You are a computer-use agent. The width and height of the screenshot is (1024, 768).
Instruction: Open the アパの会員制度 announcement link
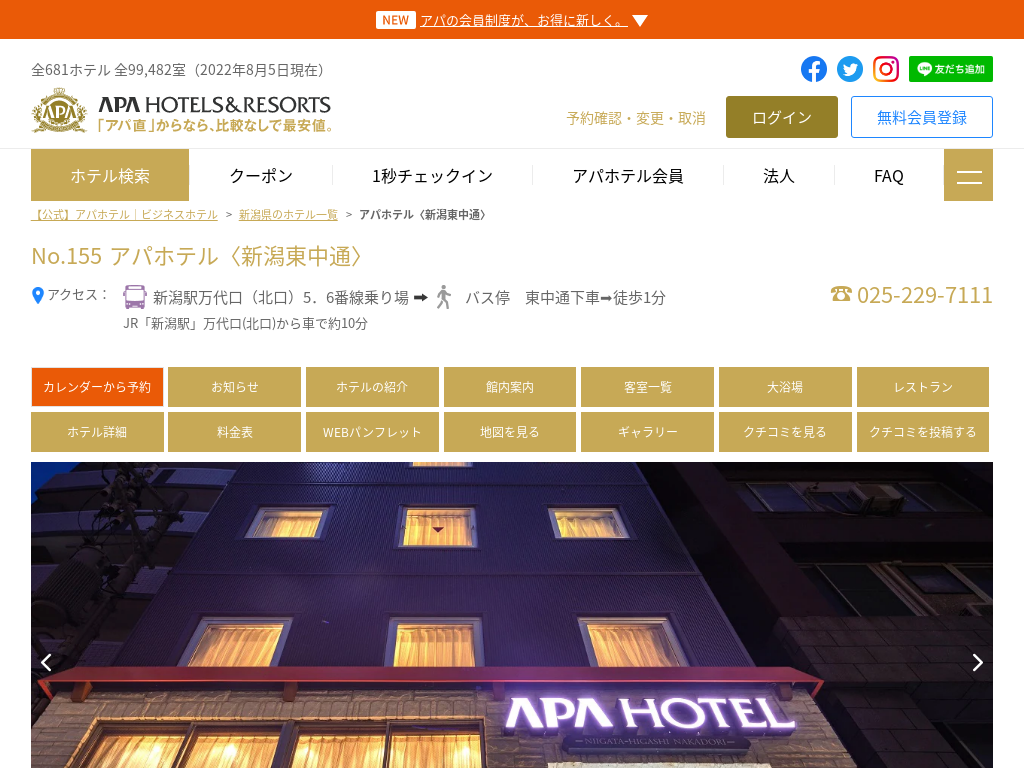[524, 20]
